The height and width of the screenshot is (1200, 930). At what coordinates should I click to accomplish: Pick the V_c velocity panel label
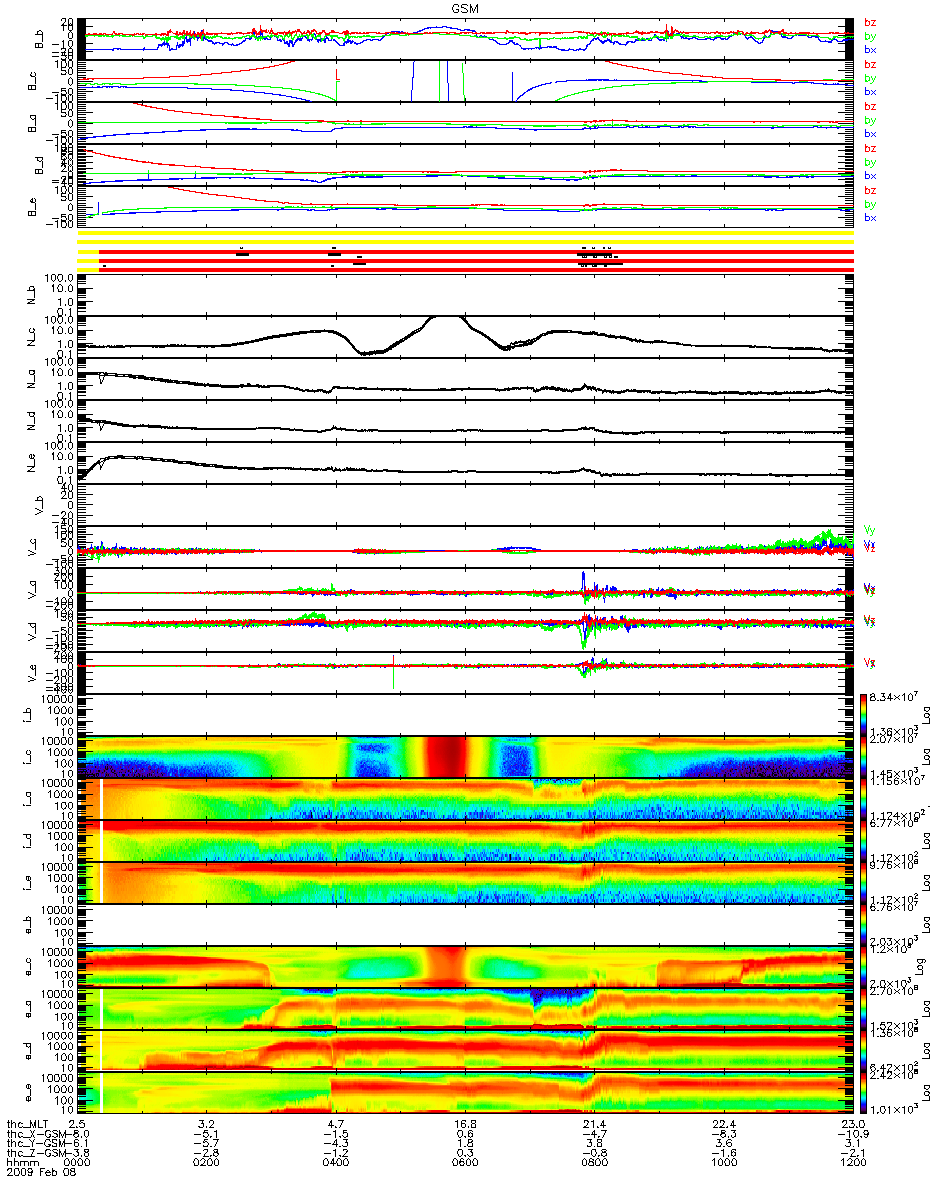[x=30, y=547]
